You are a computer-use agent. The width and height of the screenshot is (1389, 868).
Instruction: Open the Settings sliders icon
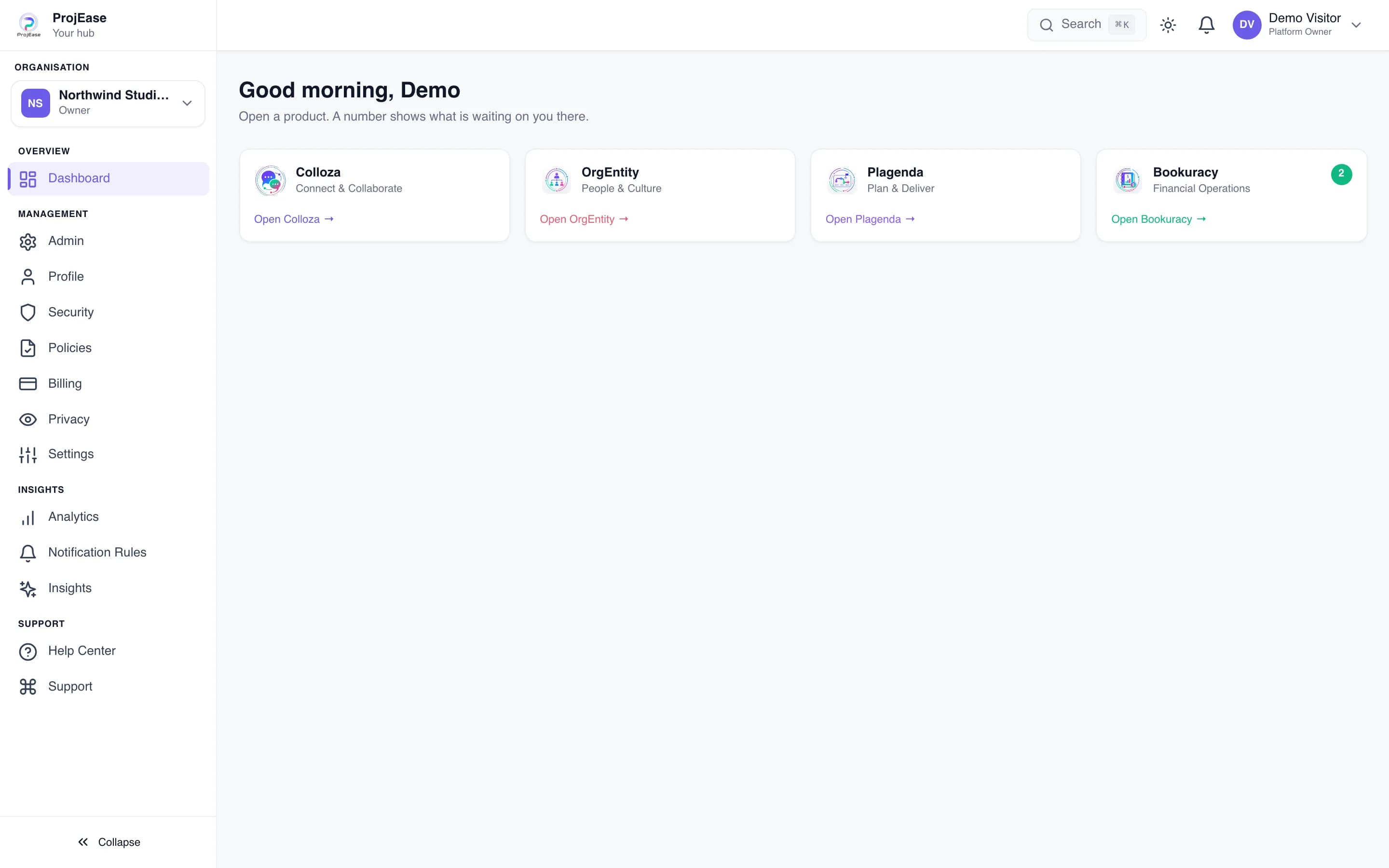27,455
